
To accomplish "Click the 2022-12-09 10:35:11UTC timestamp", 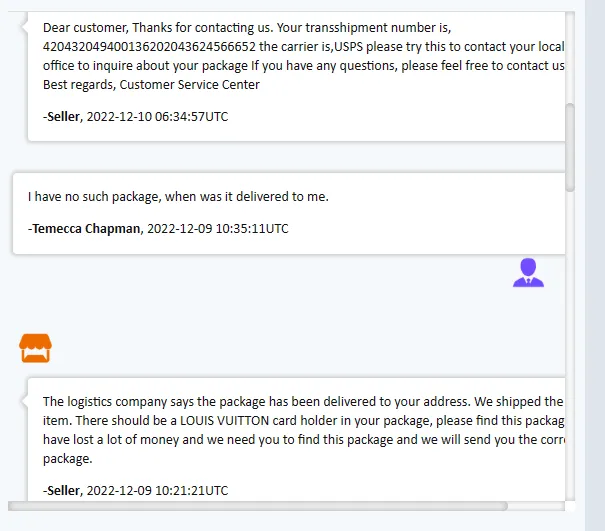I will coord(218,229).
